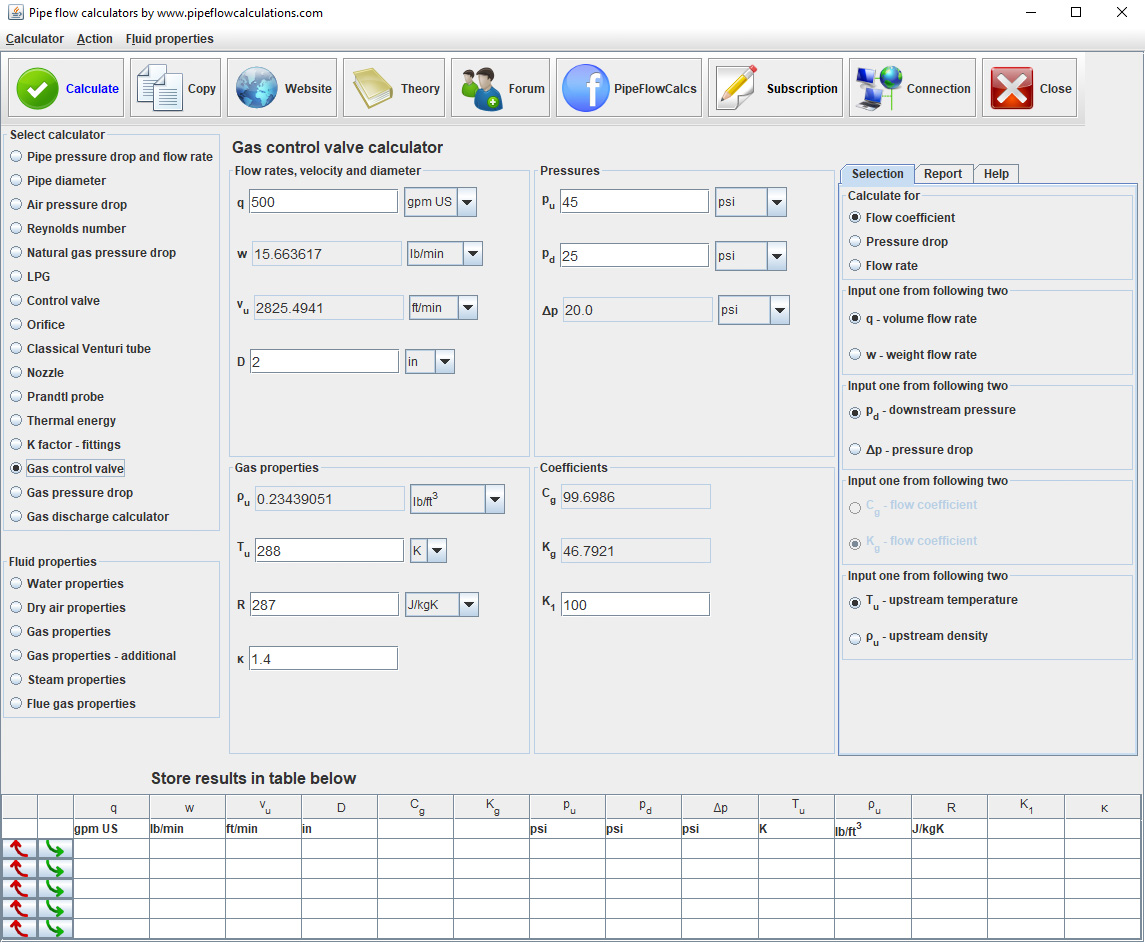
Task: Open the flow rate units dropdown showing gpm US
Action: 465,201
